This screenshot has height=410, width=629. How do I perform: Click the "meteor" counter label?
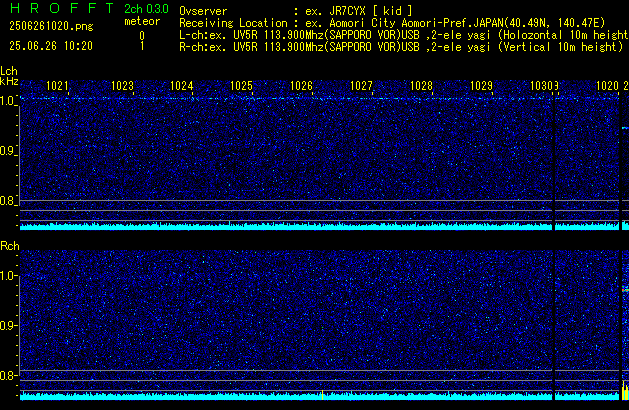[x=142, y=21]
